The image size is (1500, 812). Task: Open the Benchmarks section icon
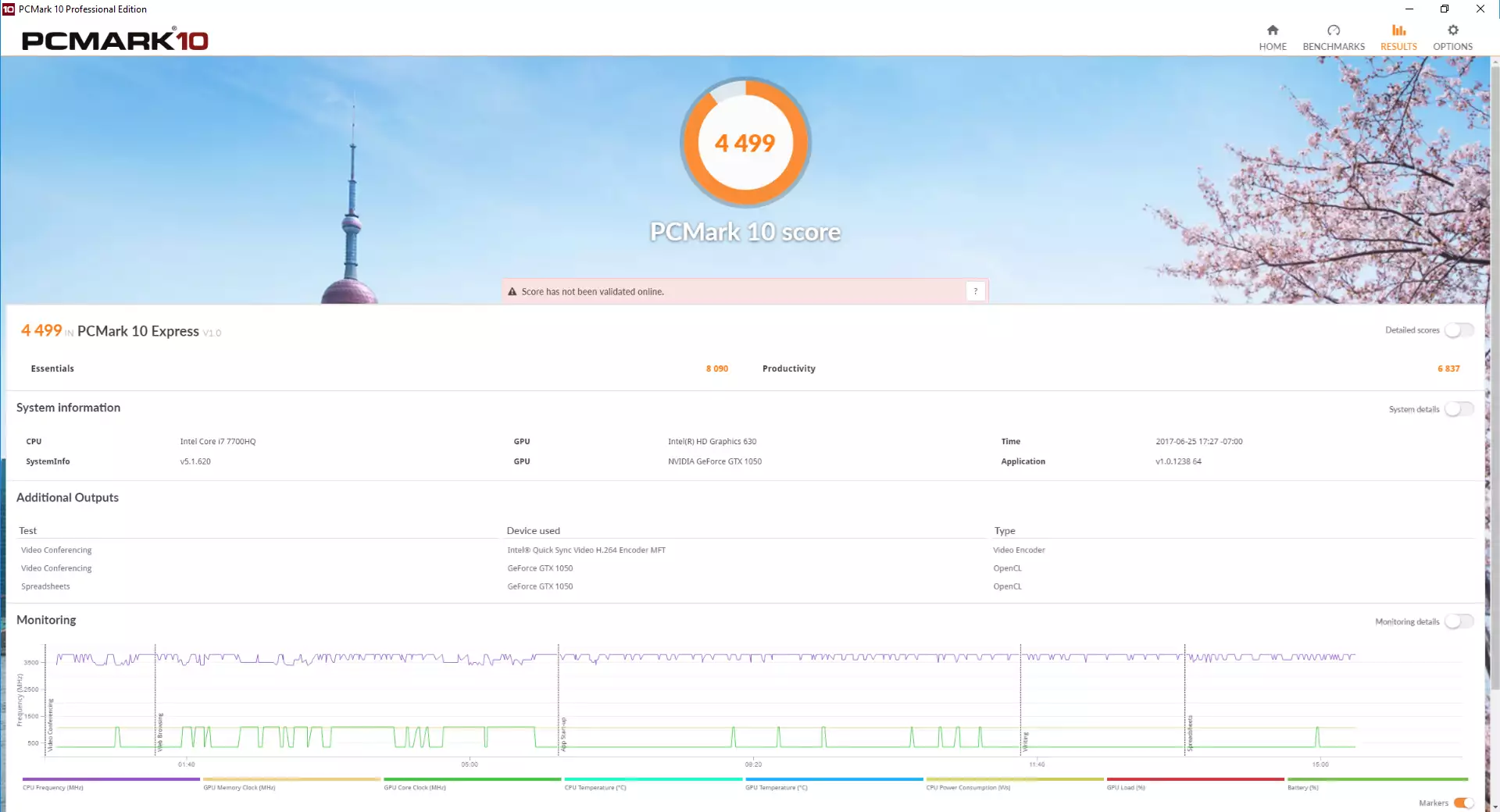click(1334, 30)
